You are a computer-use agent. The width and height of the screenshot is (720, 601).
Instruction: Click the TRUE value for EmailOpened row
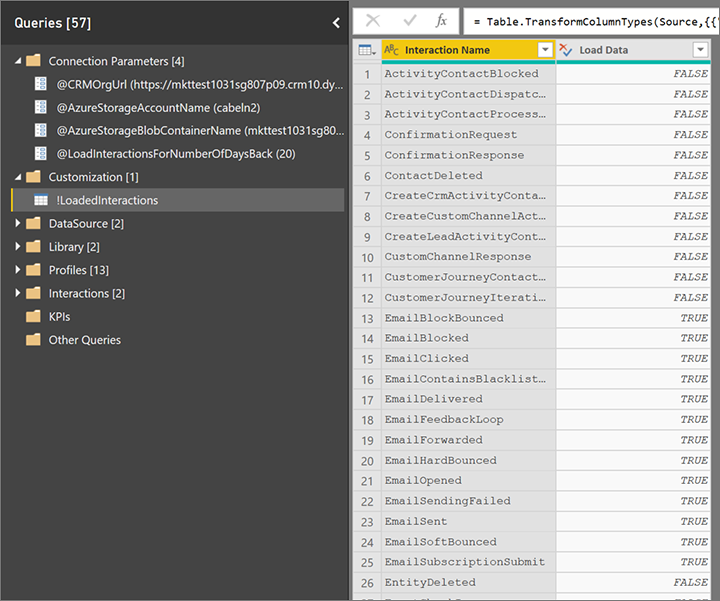(x=634, y=480)
